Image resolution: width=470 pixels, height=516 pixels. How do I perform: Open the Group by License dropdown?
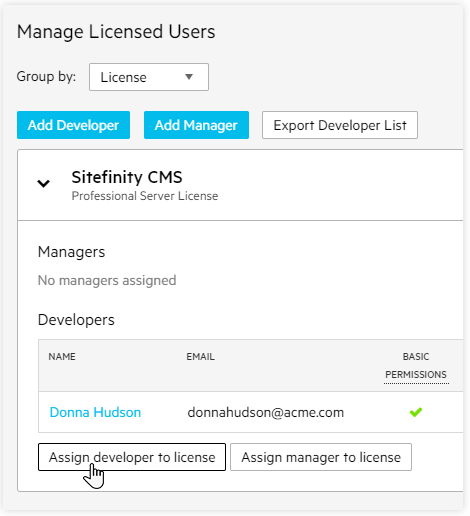pos(149,77)
